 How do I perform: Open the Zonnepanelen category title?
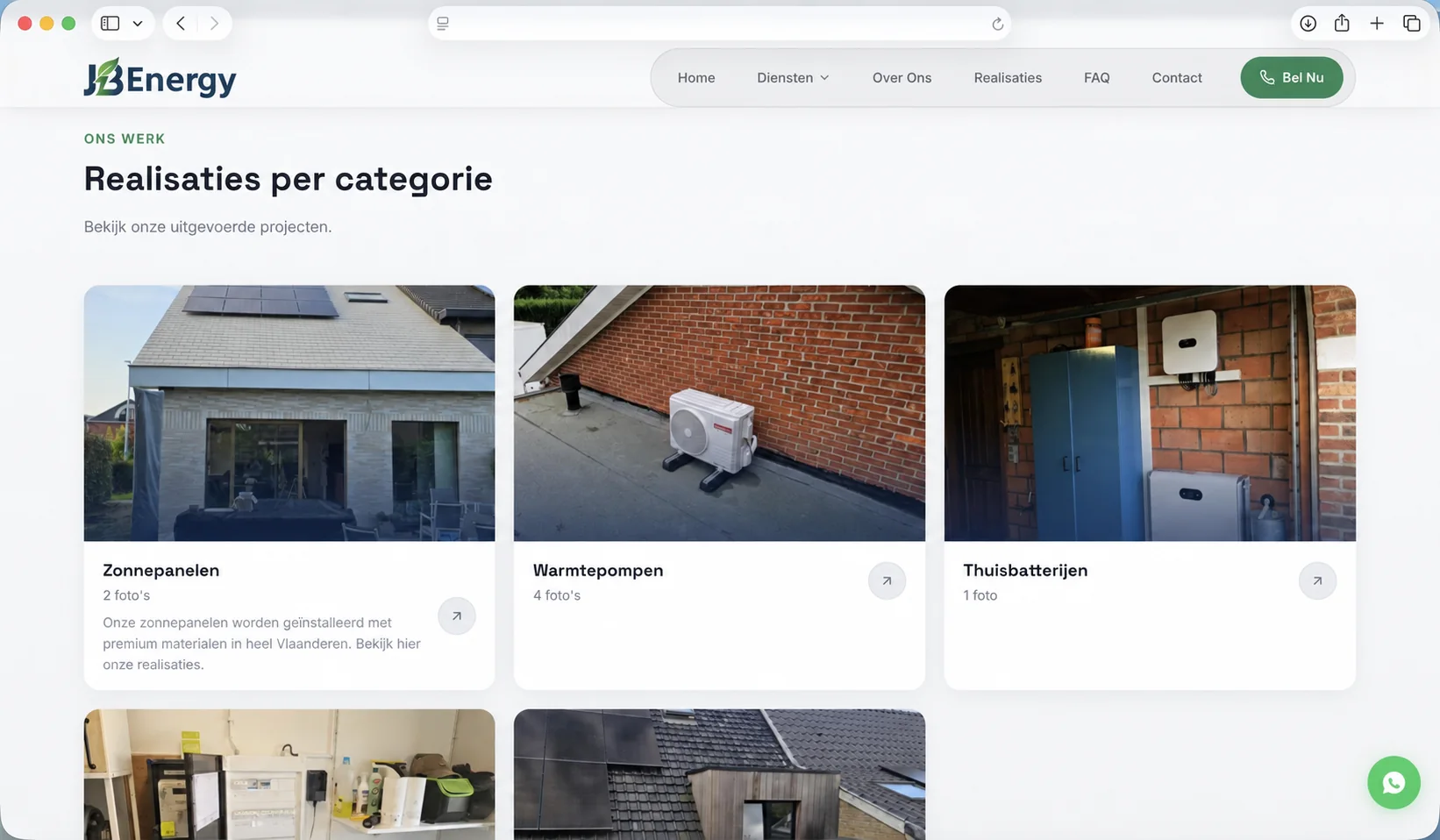coord(160,570)
